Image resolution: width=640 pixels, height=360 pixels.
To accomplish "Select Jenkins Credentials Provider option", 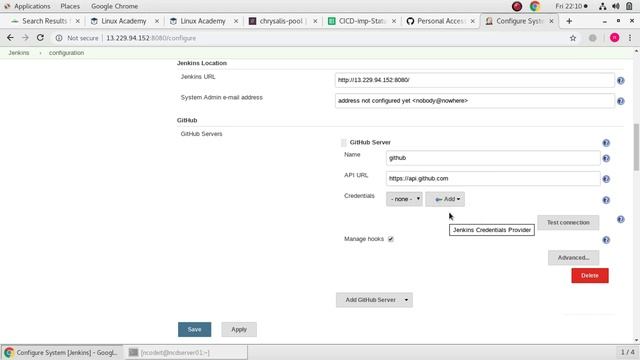I will click(x=491, y=230).
